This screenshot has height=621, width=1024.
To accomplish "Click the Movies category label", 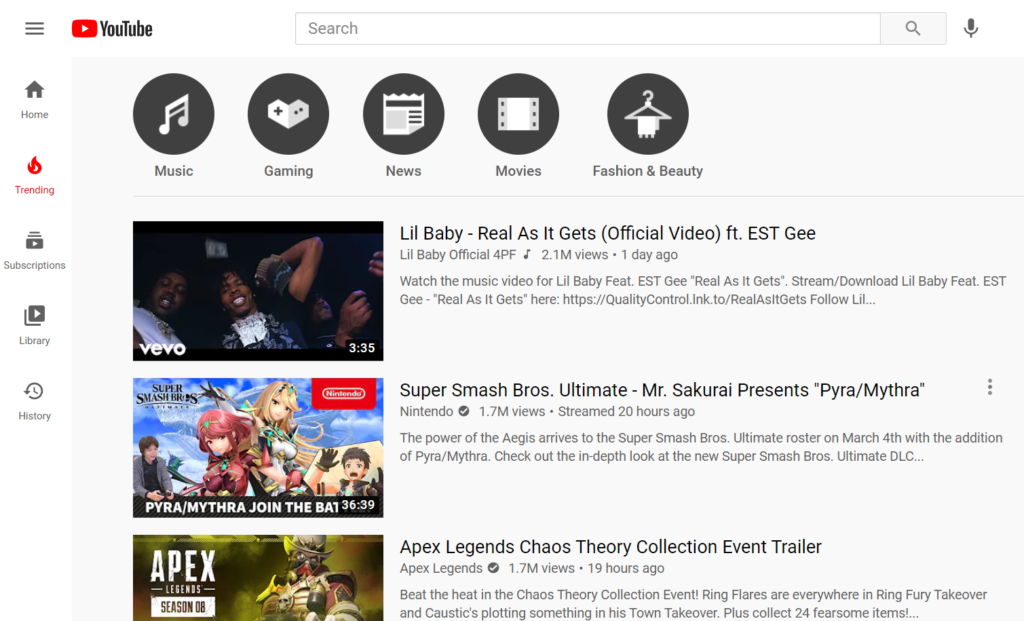I will (x=519, y=171).
